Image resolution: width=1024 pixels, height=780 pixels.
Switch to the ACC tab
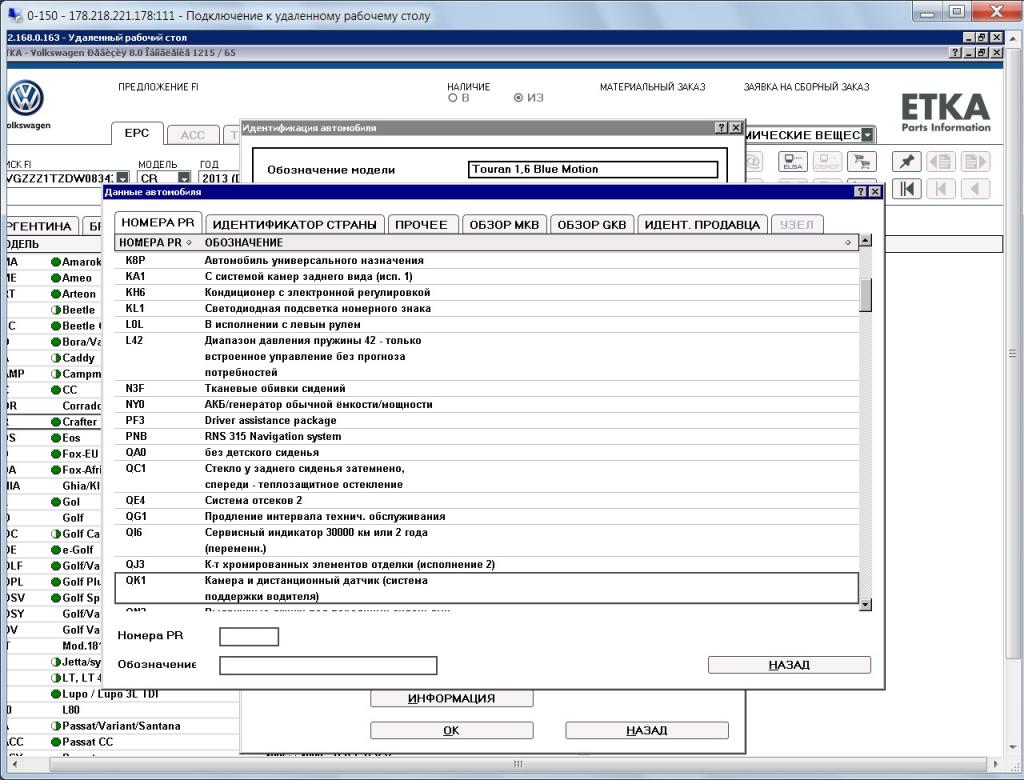click(x=193, y=135)
